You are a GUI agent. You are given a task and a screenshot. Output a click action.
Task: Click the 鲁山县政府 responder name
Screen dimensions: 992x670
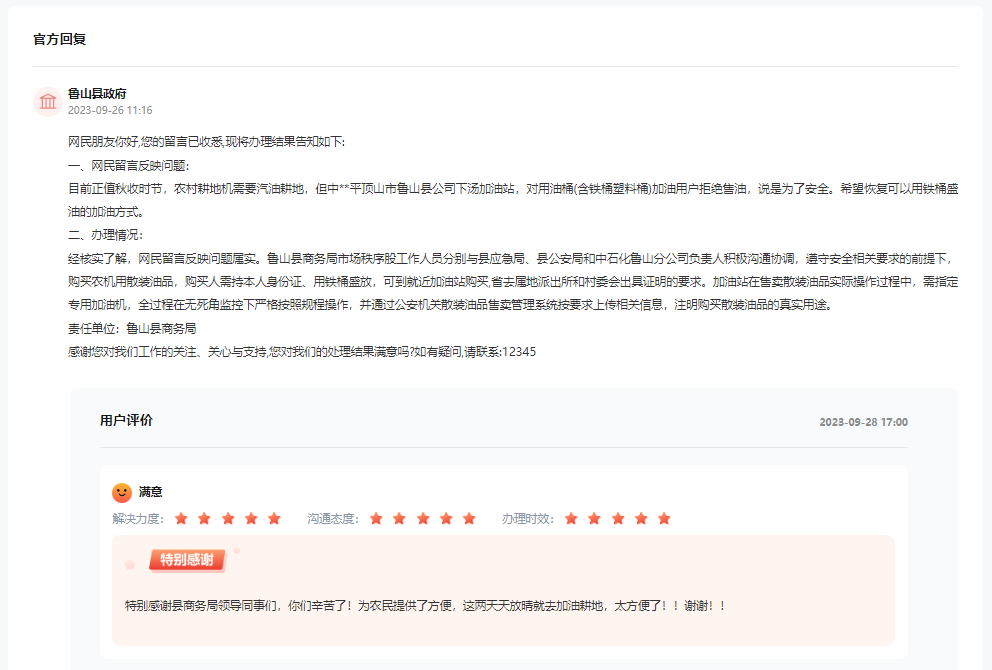(97, 94)
